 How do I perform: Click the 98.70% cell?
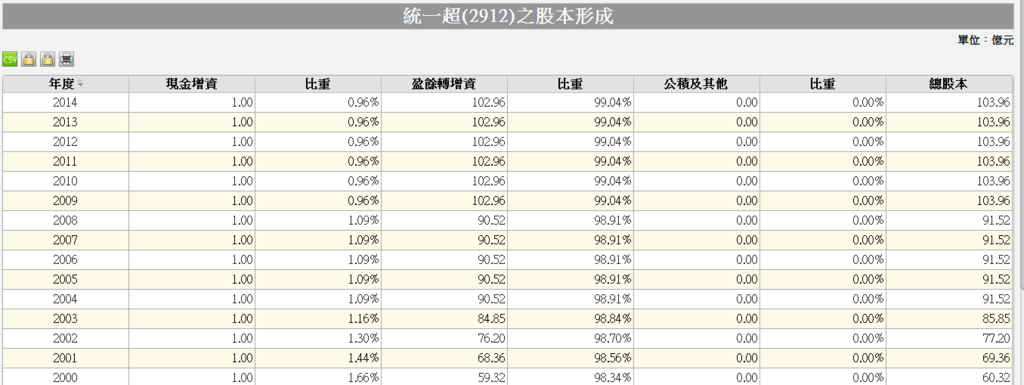pyautogui.click(x=570, y=339)
